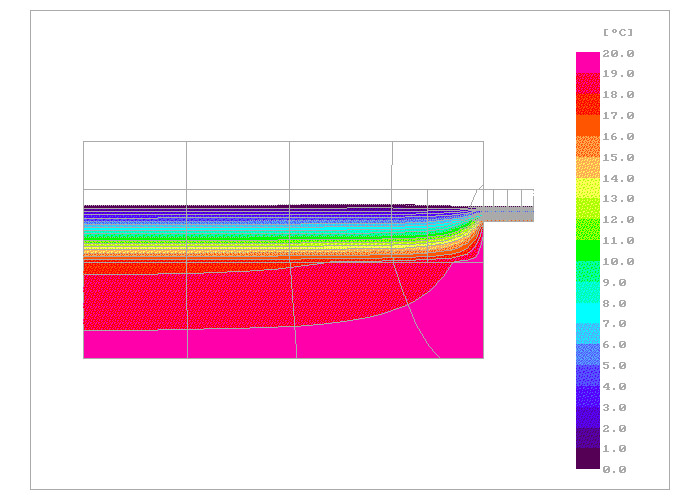This screenshot has width=700, height=500.
Task: Click the grey slab extending right of the plot
Action: (508, 215)
